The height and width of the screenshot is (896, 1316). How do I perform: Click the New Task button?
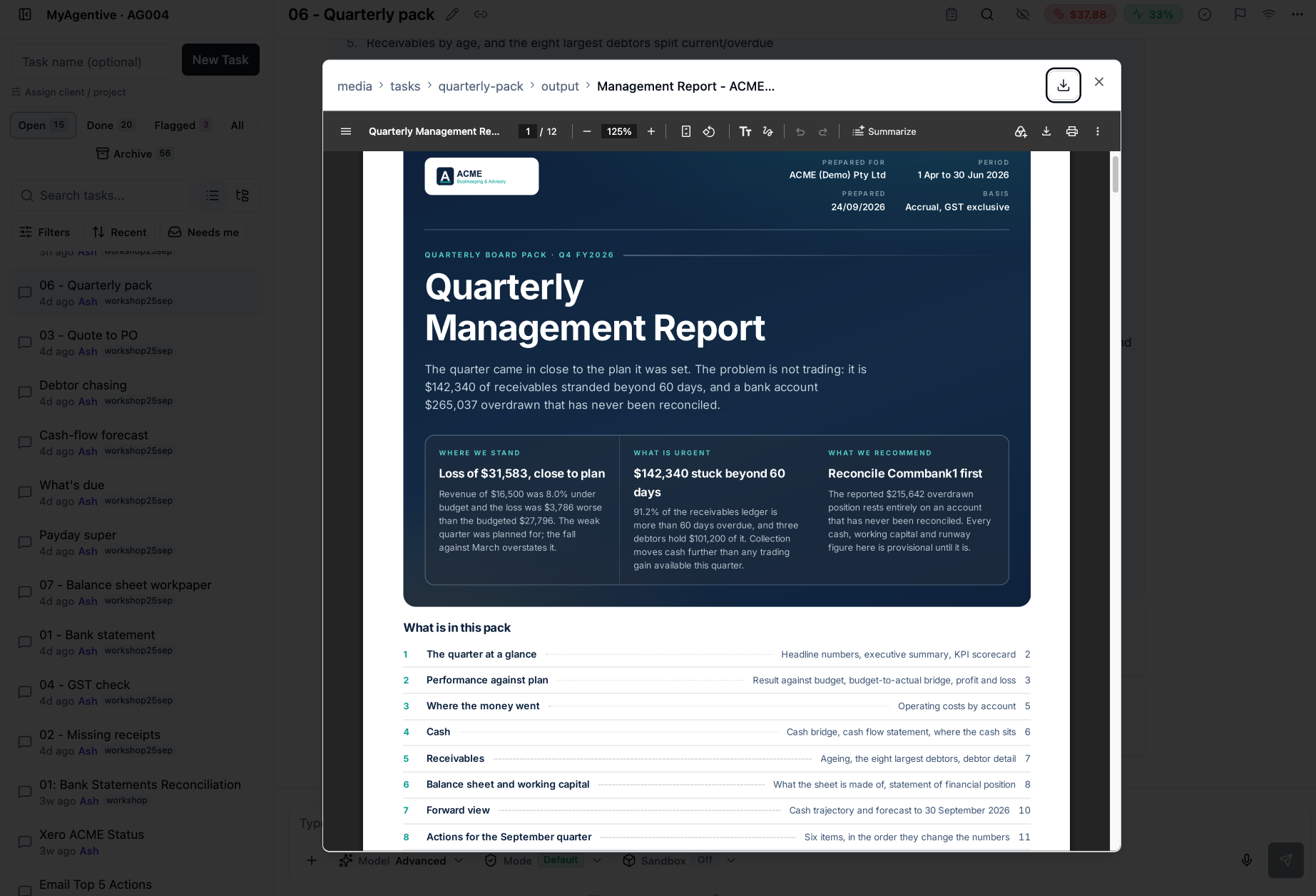coord(220,60)
